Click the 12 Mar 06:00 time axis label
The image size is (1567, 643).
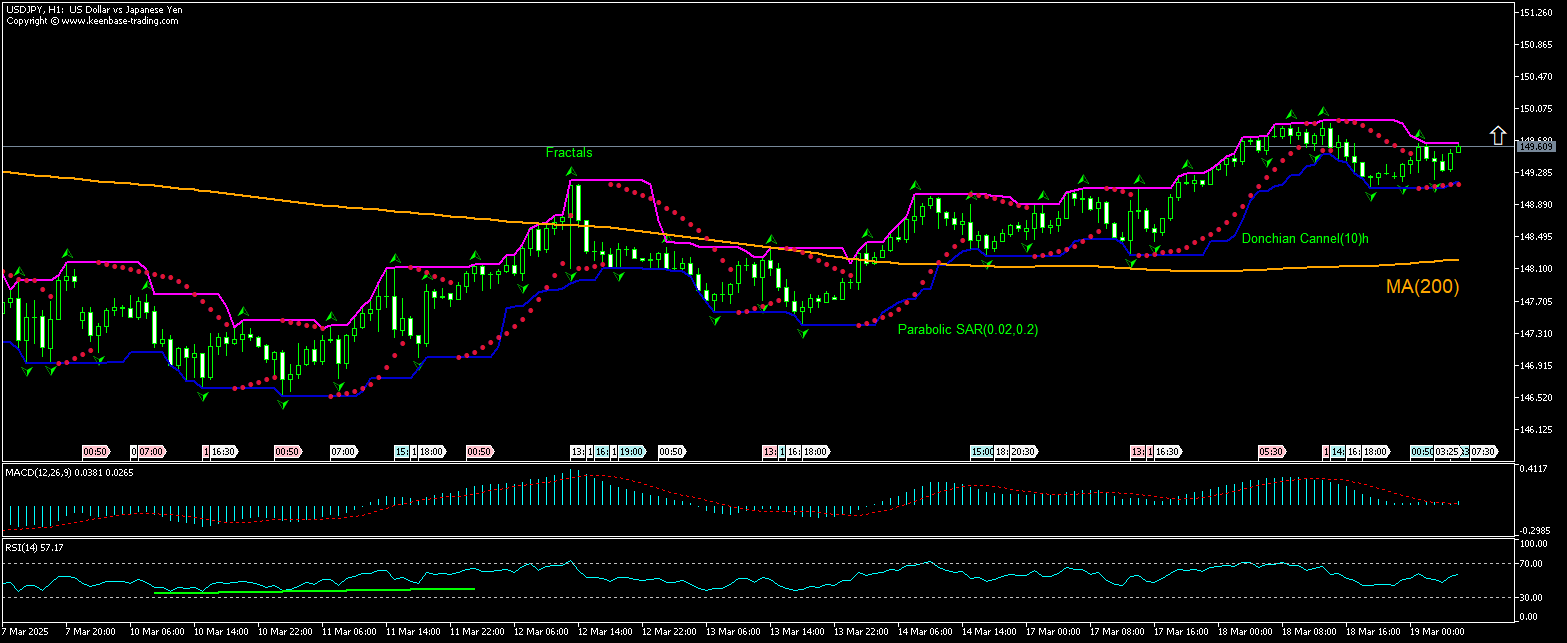point(541,632)
